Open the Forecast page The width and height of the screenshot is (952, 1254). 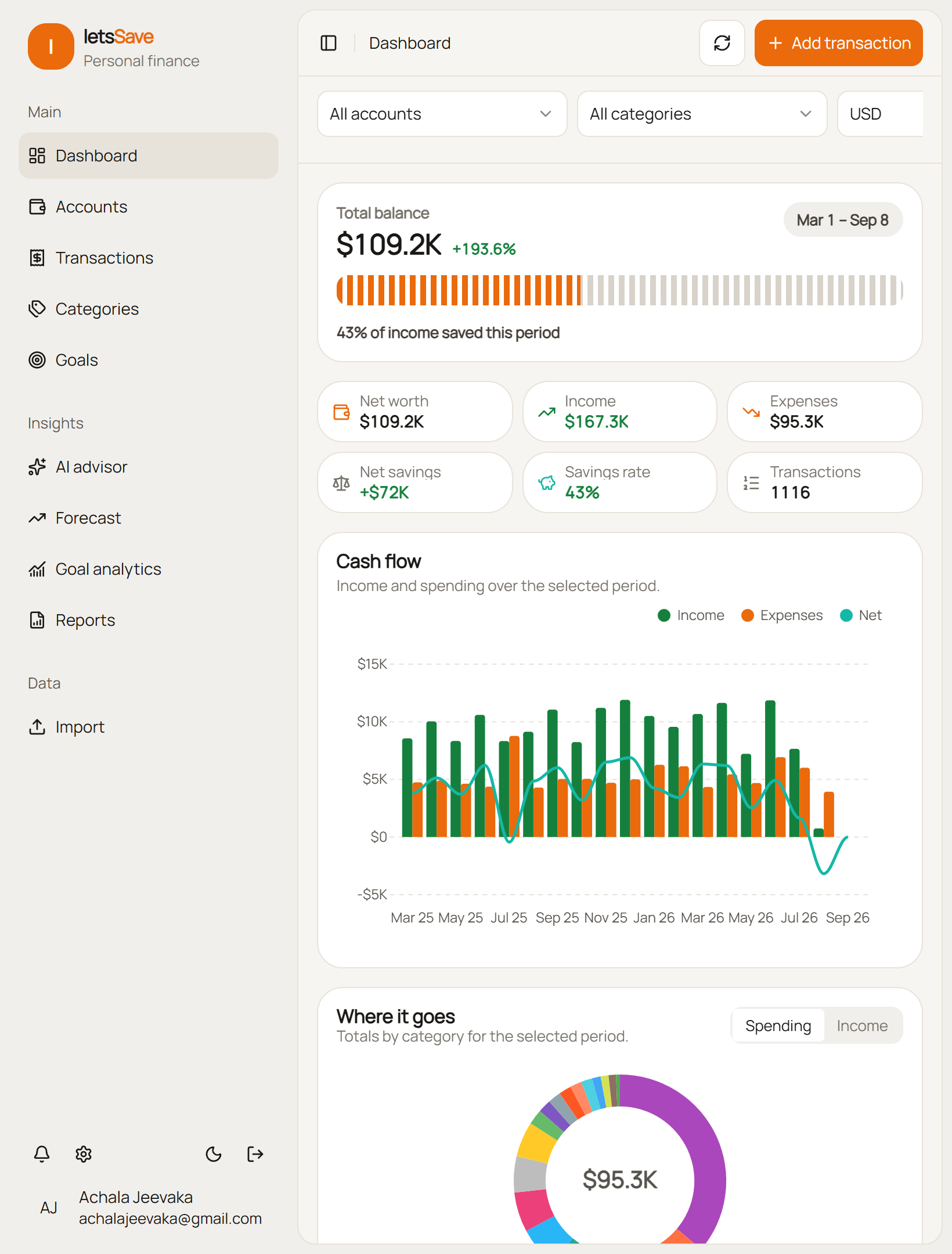pyautogui.click(x=149, y=518)
